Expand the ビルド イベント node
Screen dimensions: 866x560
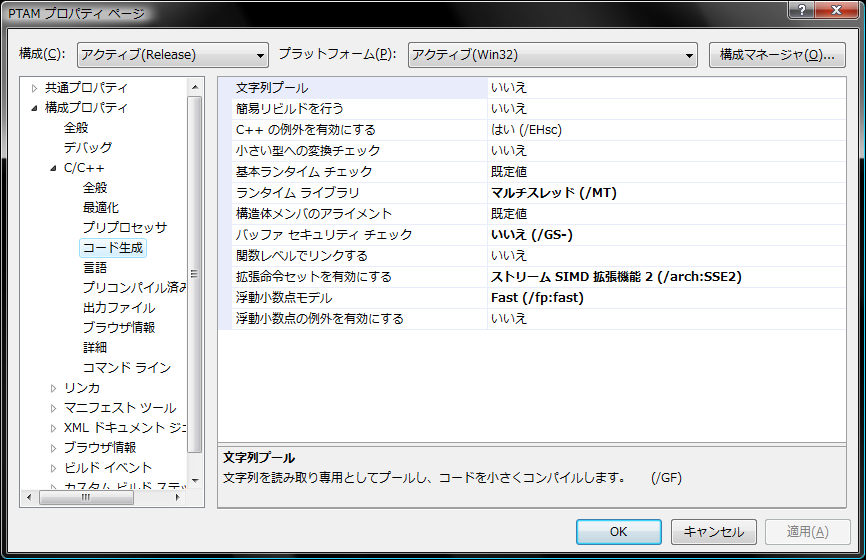[53, 468]
